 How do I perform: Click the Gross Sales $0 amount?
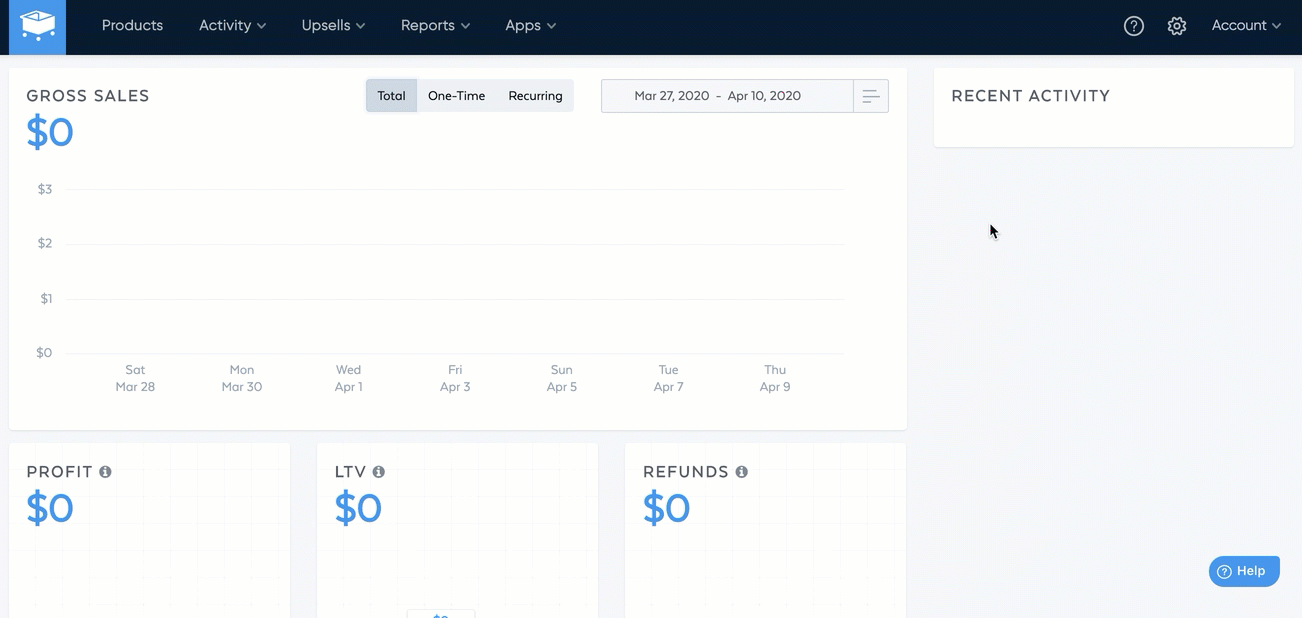(x=50, y=132)
